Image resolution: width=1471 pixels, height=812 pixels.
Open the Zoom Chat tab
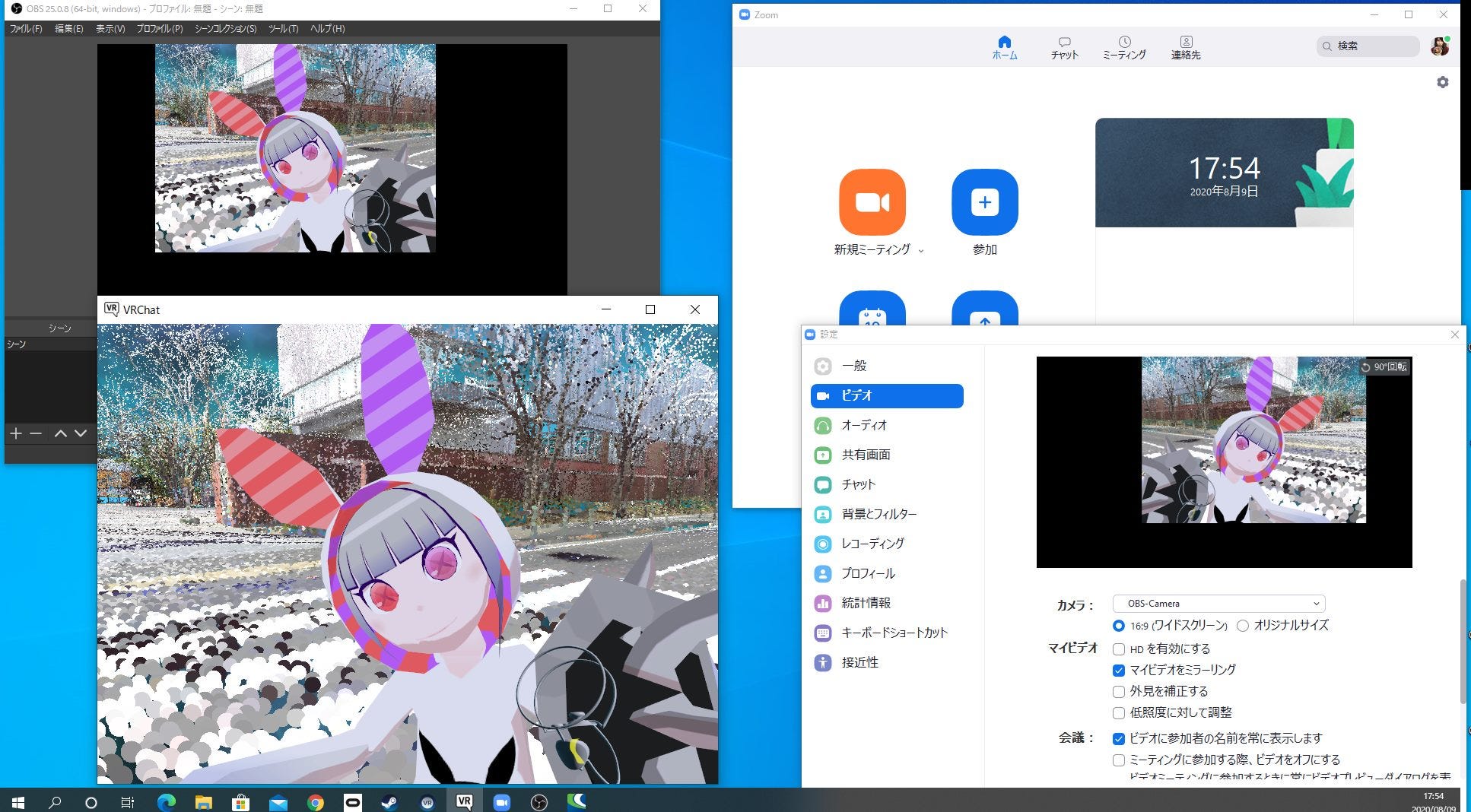[x=1065, y=47]
